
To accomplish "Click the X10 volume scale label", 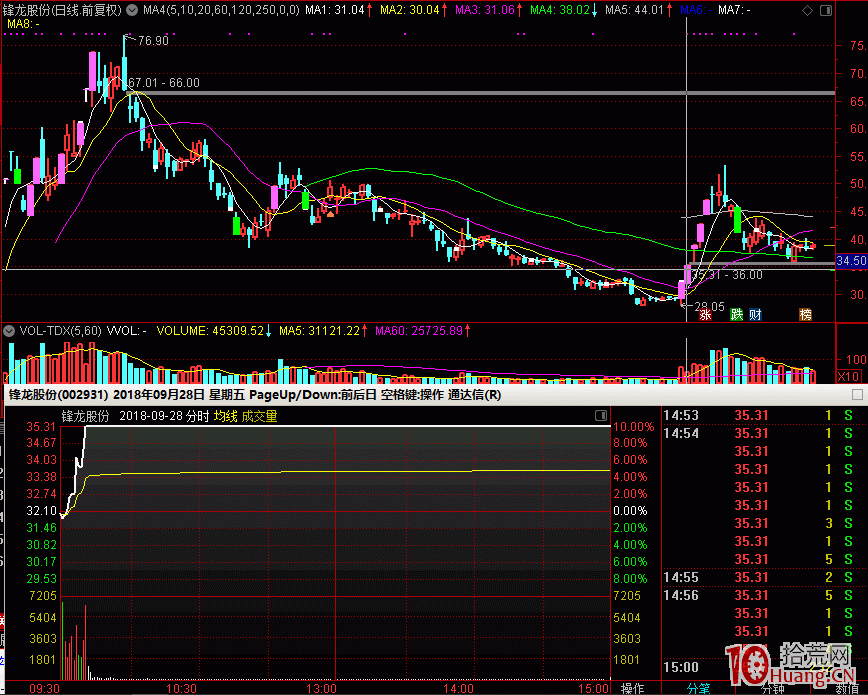I will pos(849,376).
